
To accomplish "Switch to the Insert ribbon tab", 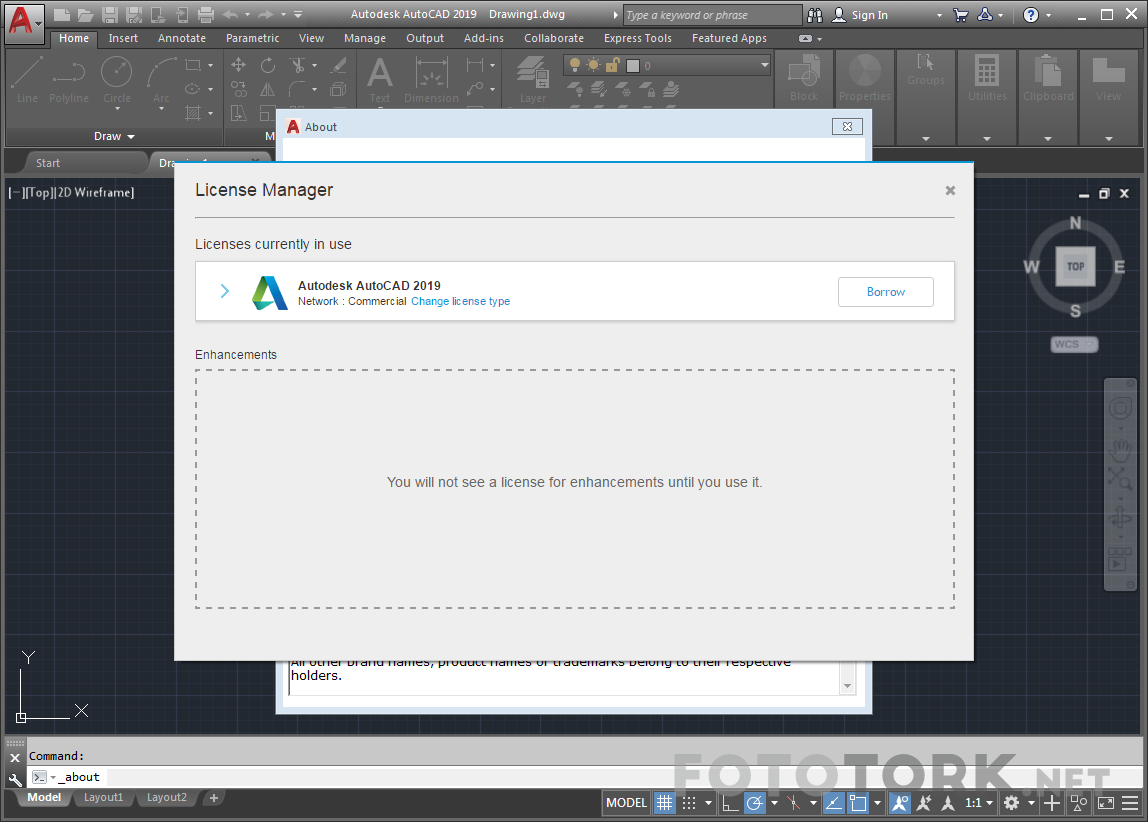I will [123, 38].
